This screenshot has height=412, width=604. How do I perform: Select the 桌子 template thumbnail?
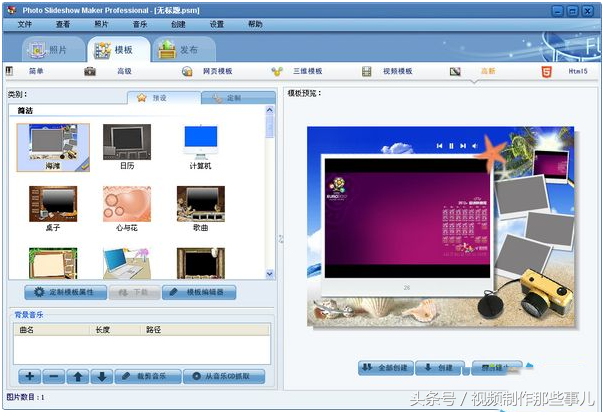tap(53, 209)
